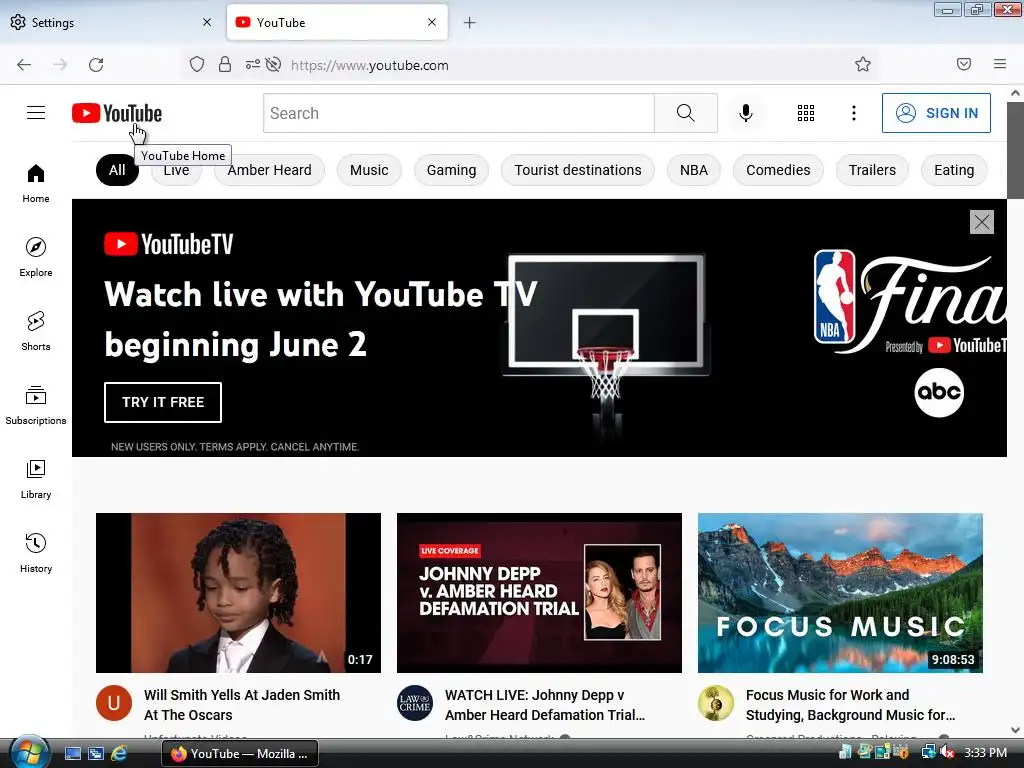This screenshot has width=1024, height=768.
Task: Click the YouTube Home logo
Action: [x=117, y=113]
